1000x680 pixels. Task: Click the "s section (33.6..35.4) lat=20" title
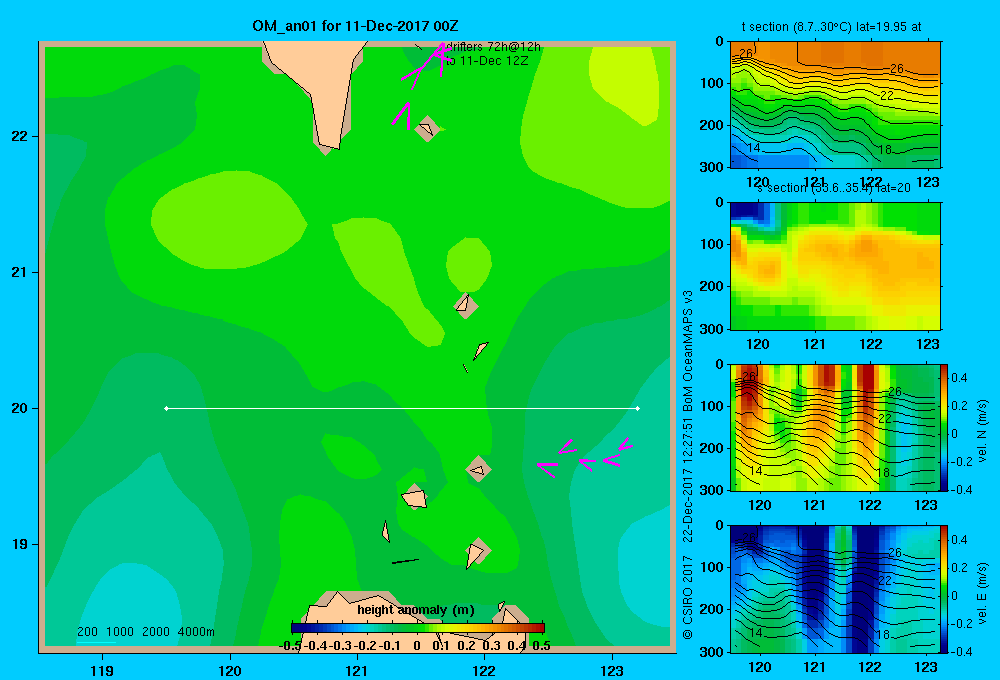[x=834, y=188]
